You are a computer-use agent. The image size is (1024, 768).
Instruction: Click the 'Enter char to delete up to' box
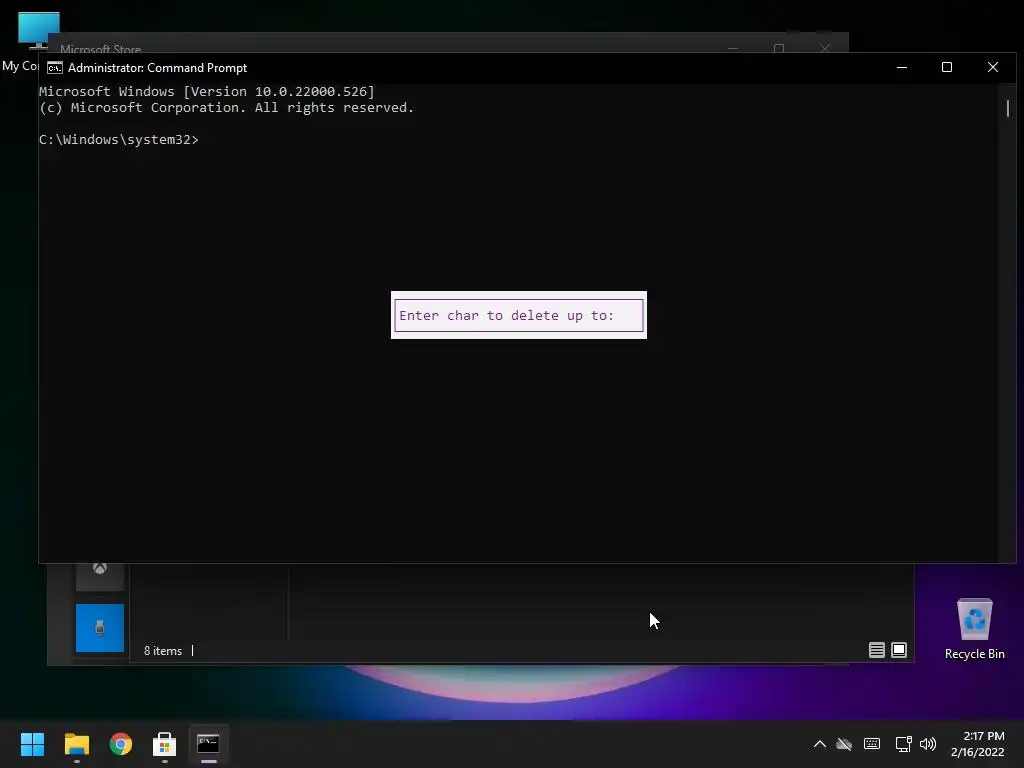tap(519, 315)
